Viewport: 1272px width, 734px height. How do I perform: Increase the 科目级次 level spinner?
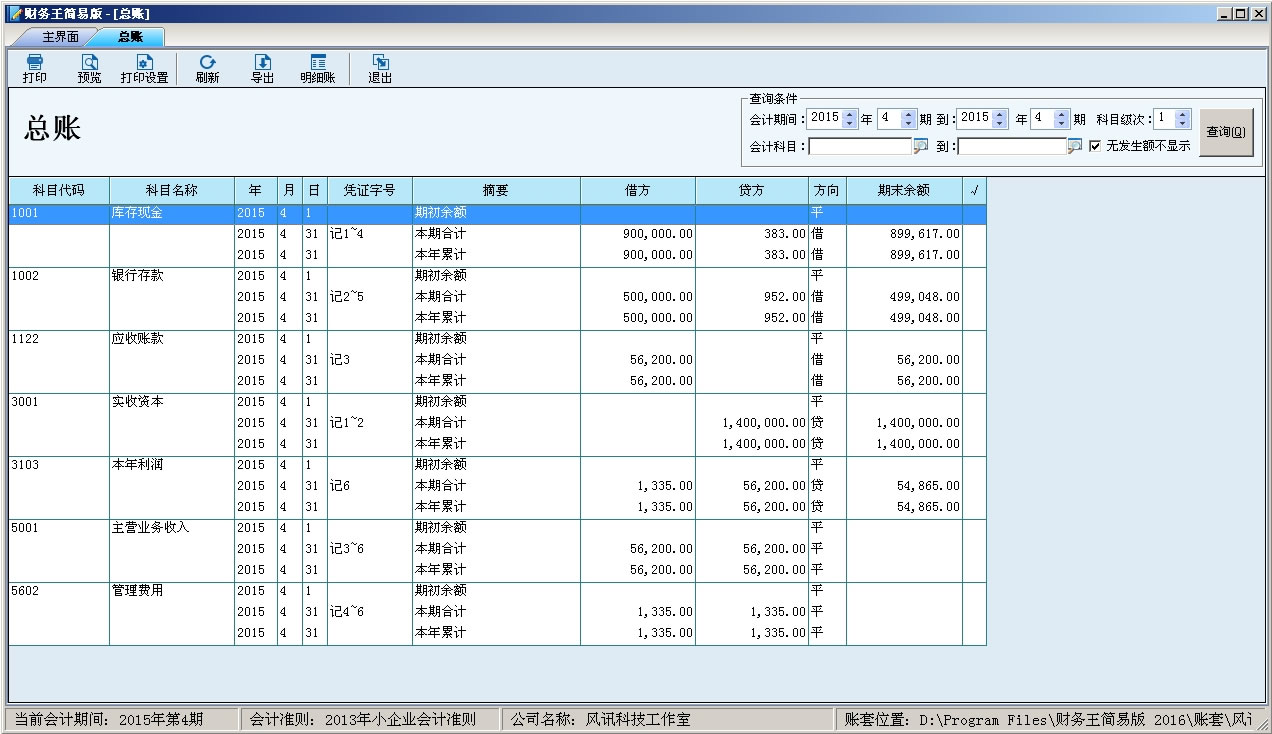pyautogui.click(x=1183, y=114)
